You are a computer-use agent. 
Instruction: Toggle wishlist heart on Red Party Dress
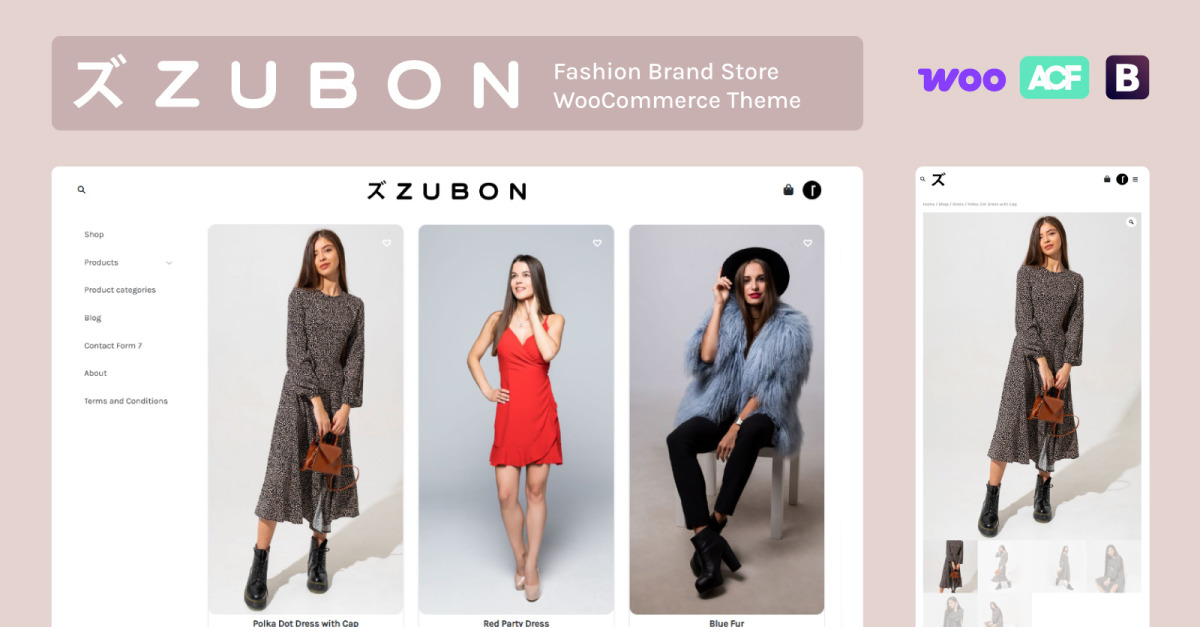597,243
